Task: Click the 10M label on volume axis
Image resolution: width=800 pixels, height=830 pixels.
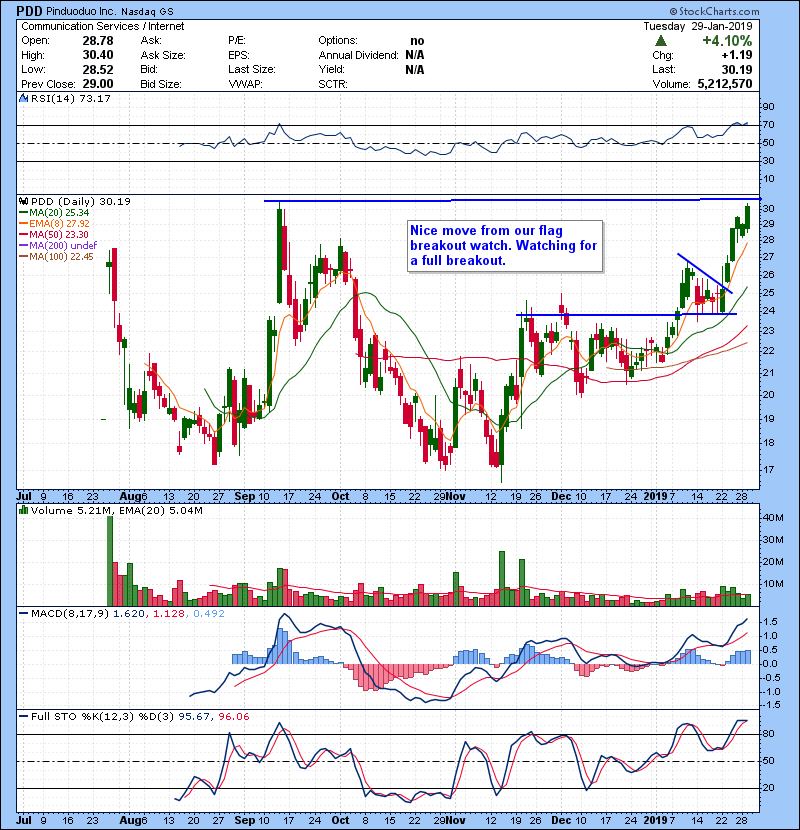Action: coord(772,584)
